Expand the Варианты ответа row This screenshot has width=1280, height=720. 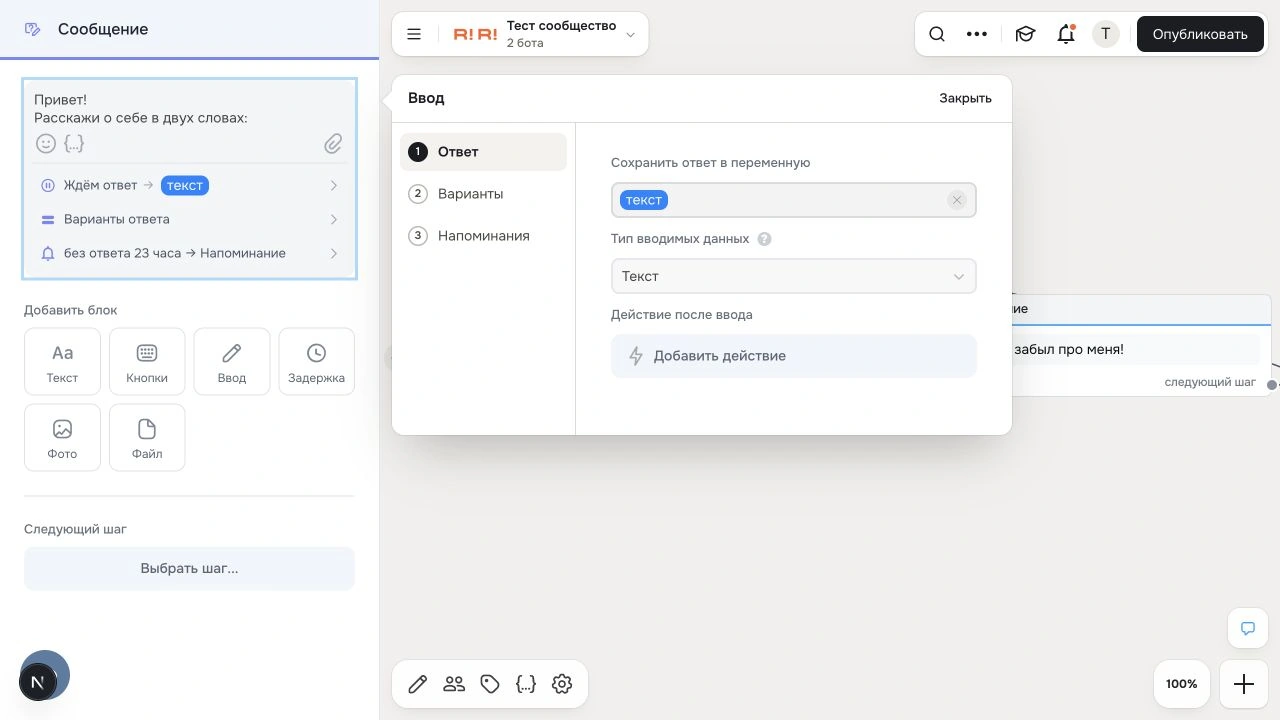click(x=190, y=219)
